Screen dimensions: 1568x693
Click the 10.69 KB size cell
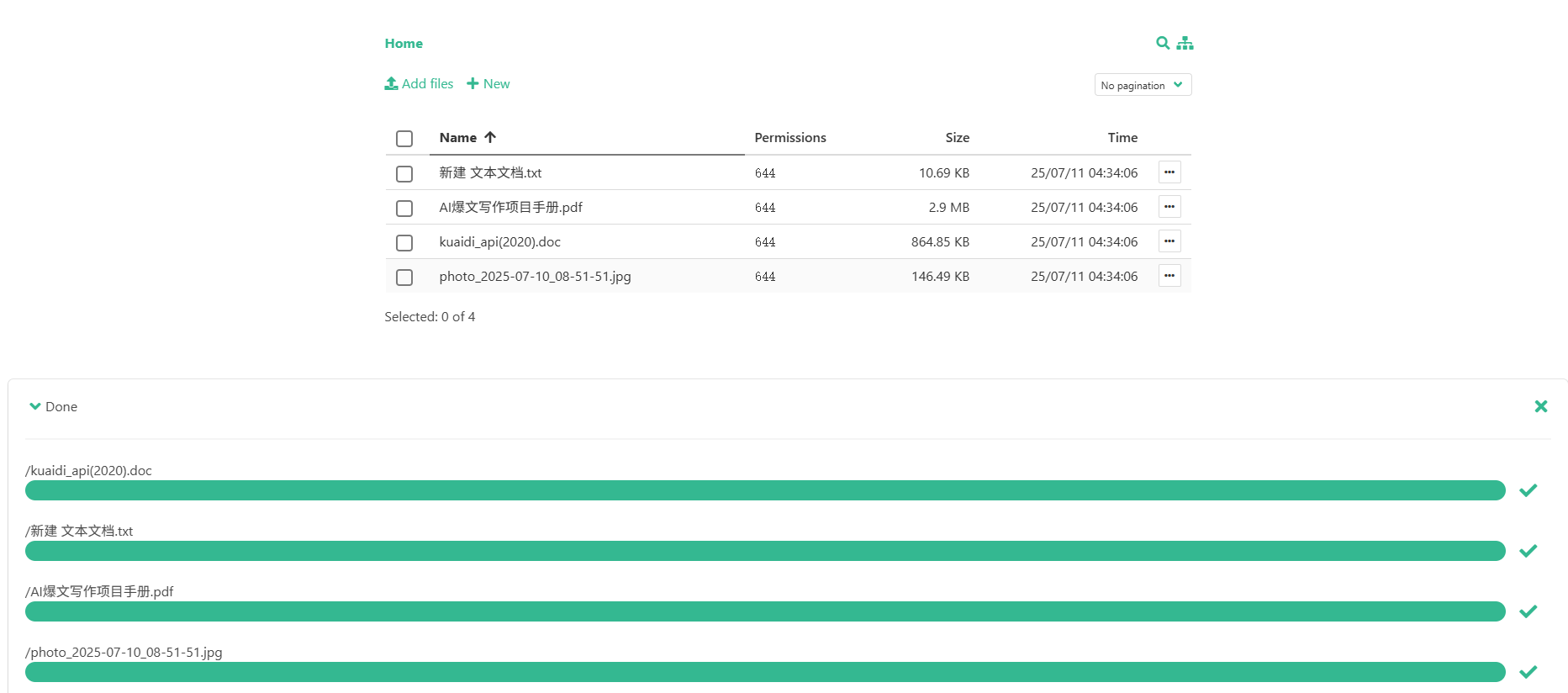(944, 173)
